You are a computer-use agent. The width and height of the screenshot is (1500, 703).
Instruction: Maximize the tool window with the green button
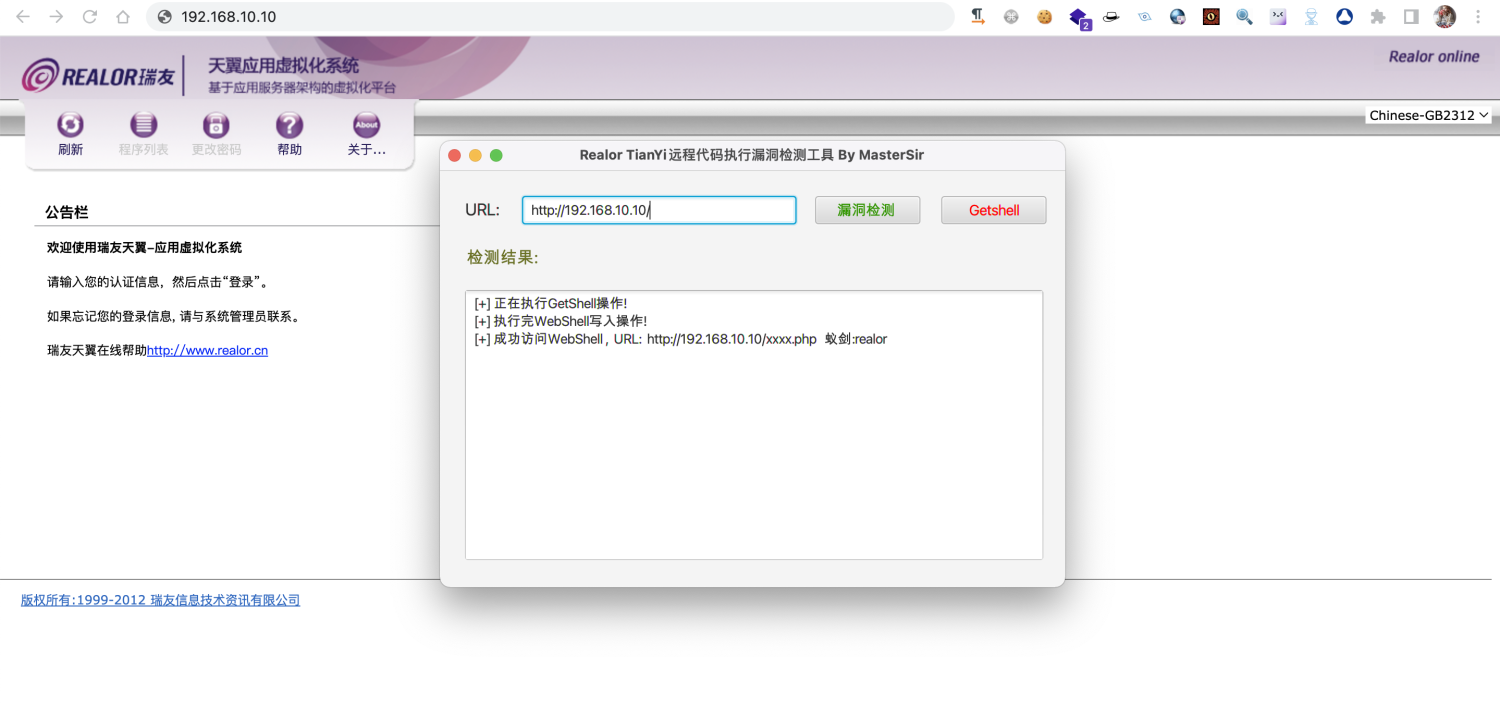point(496,155)
